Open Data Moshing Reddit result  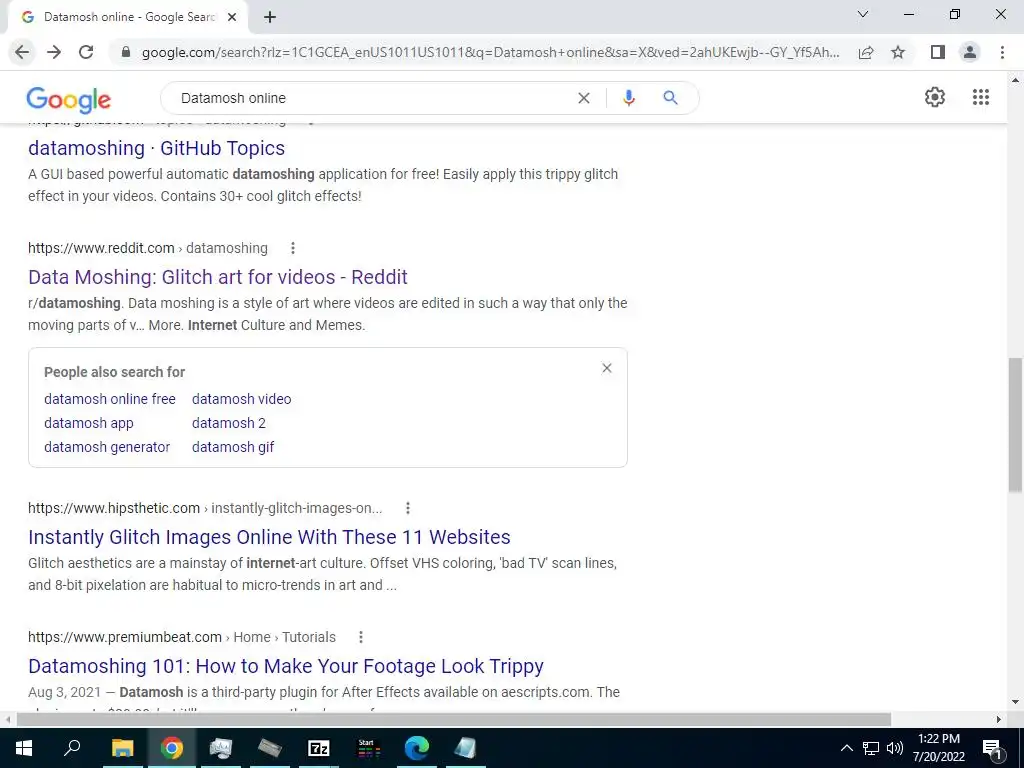(x=217, y=277)
